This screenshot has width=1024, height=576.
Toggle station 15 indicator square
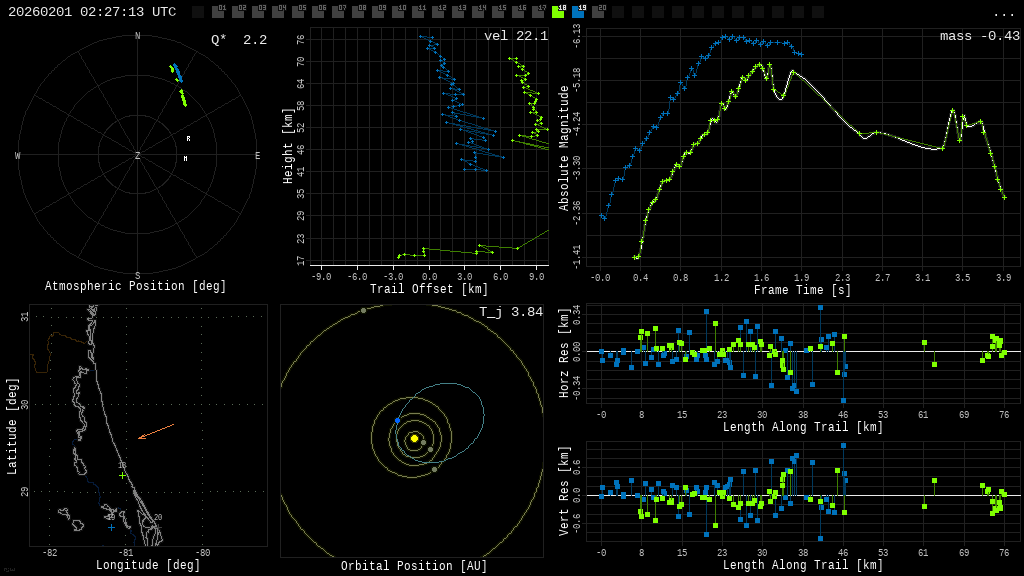pos(498,12)
